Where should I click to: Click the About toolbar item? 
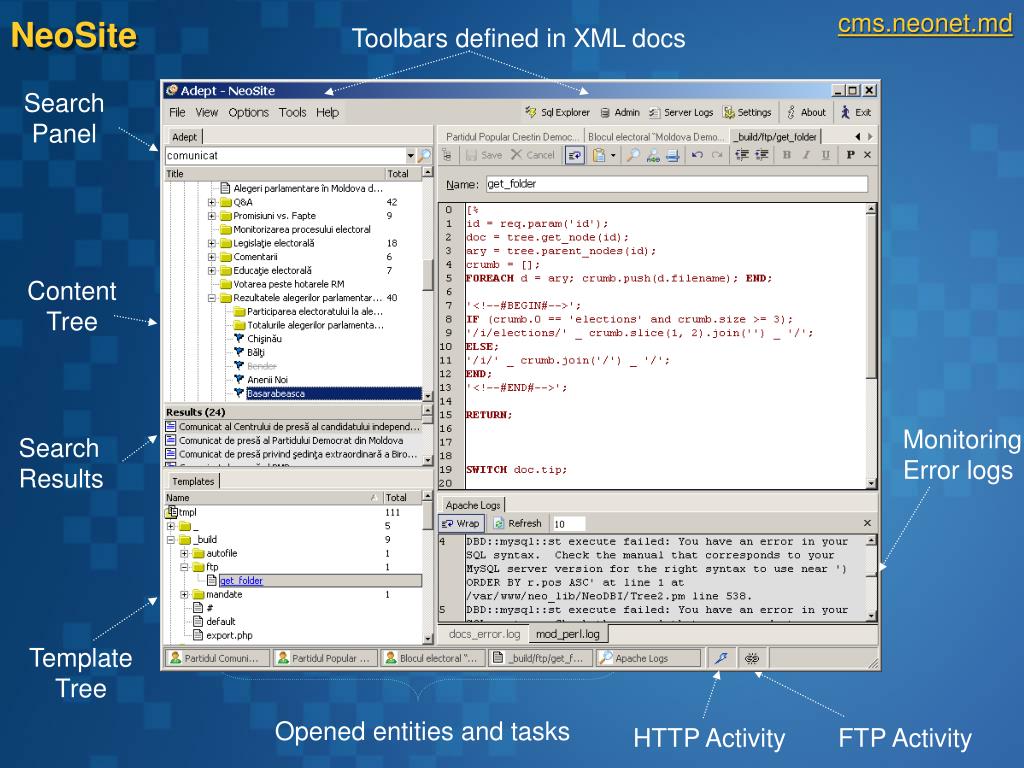point(806,112)
